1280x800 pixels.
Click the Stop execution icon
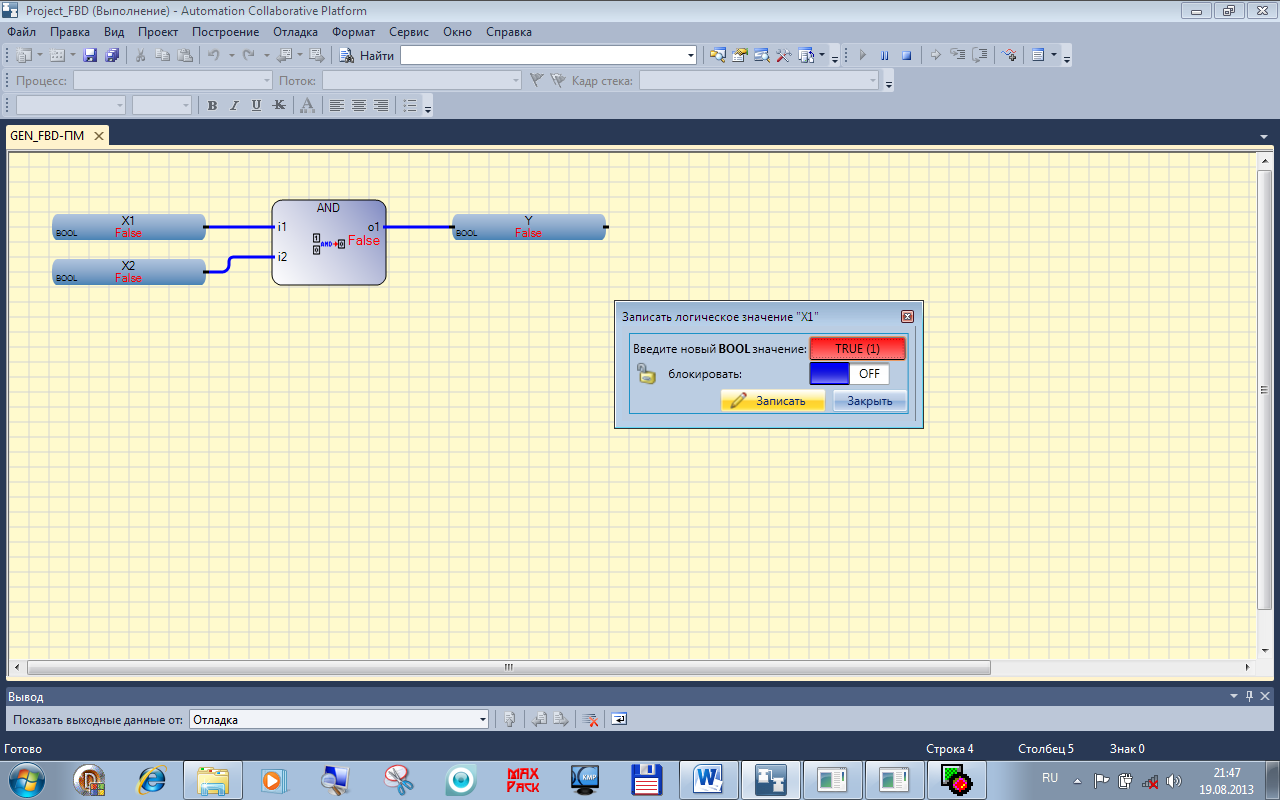coord(906,55)
